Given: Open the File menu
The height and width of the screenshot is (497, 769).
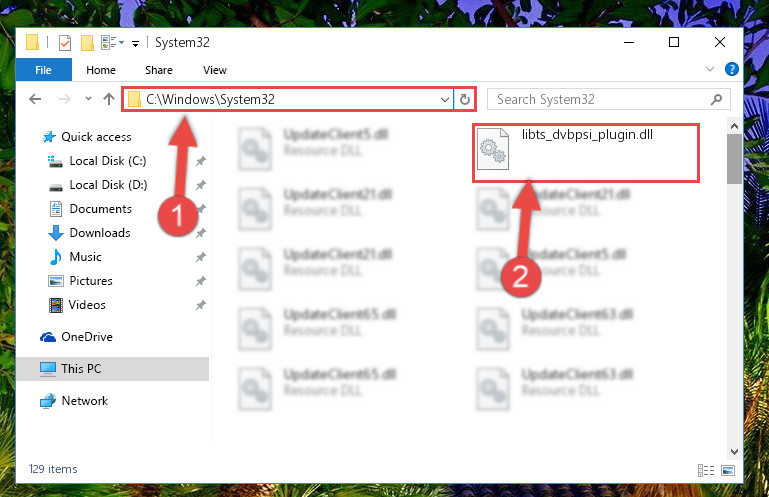Looking at the screenshot, I should pyautogui.click(x=43, y=70).
